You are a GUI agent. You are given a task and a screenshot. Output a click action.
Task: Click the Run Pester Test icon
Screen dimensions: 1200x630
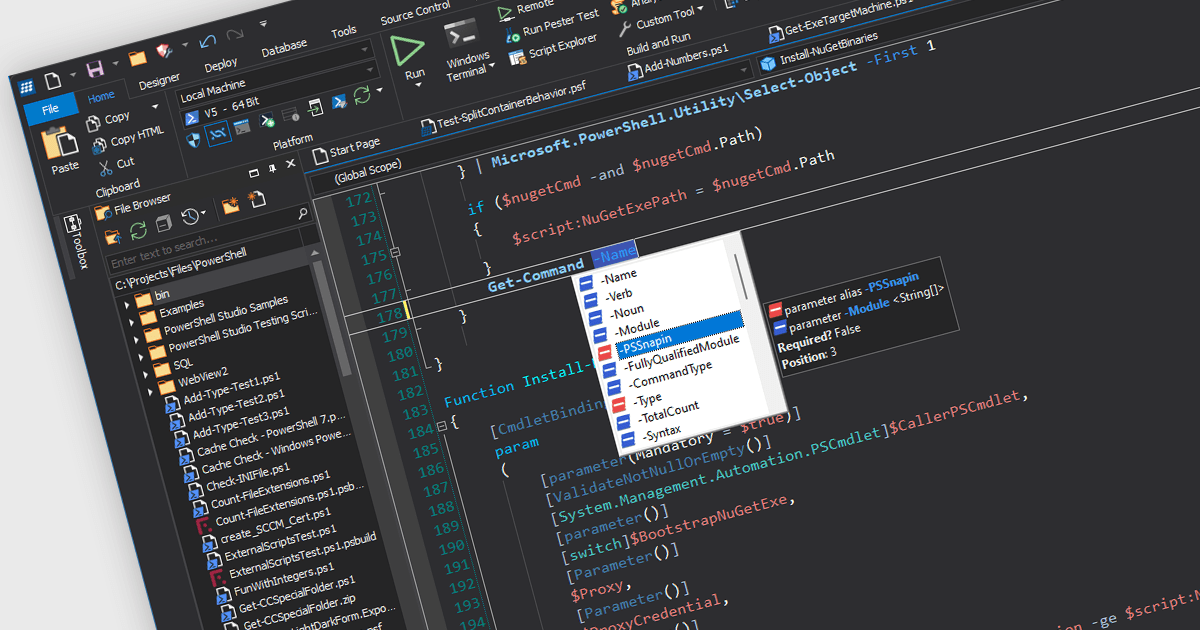[511, 34]
